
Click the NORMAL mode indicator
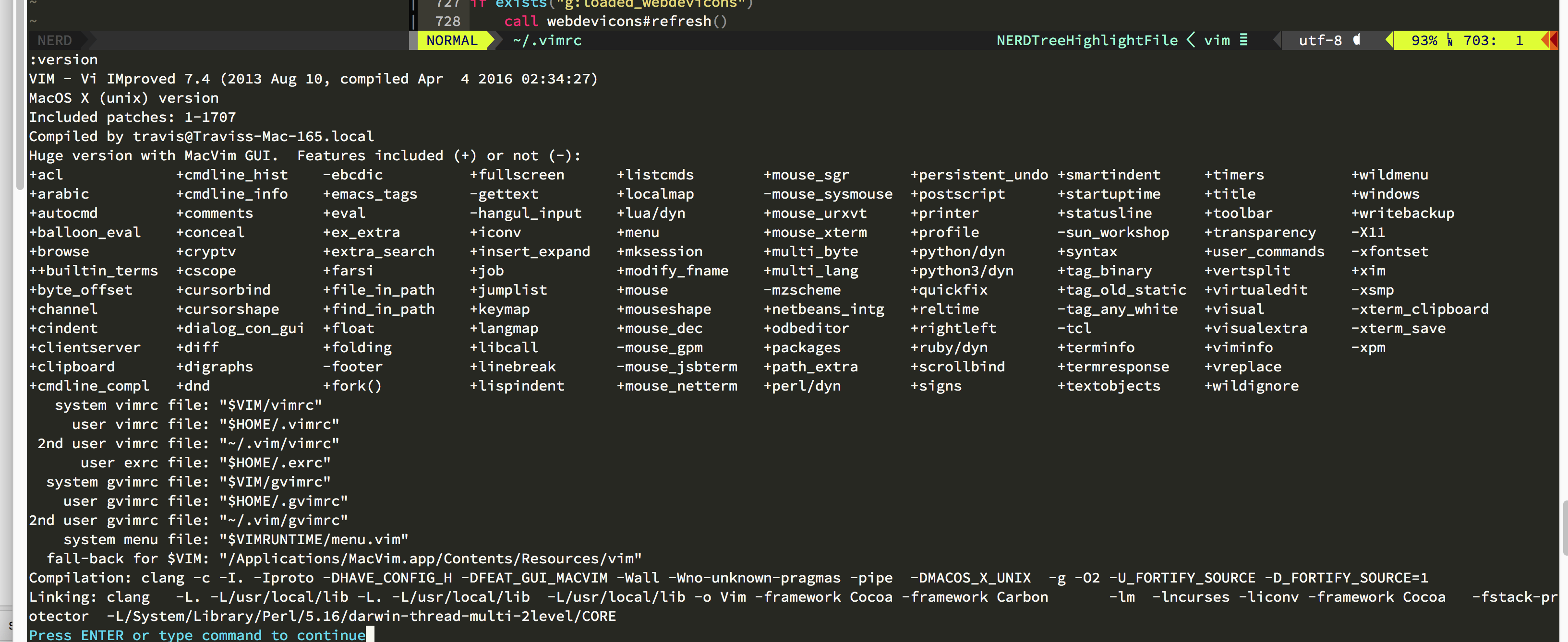(452, 41)
